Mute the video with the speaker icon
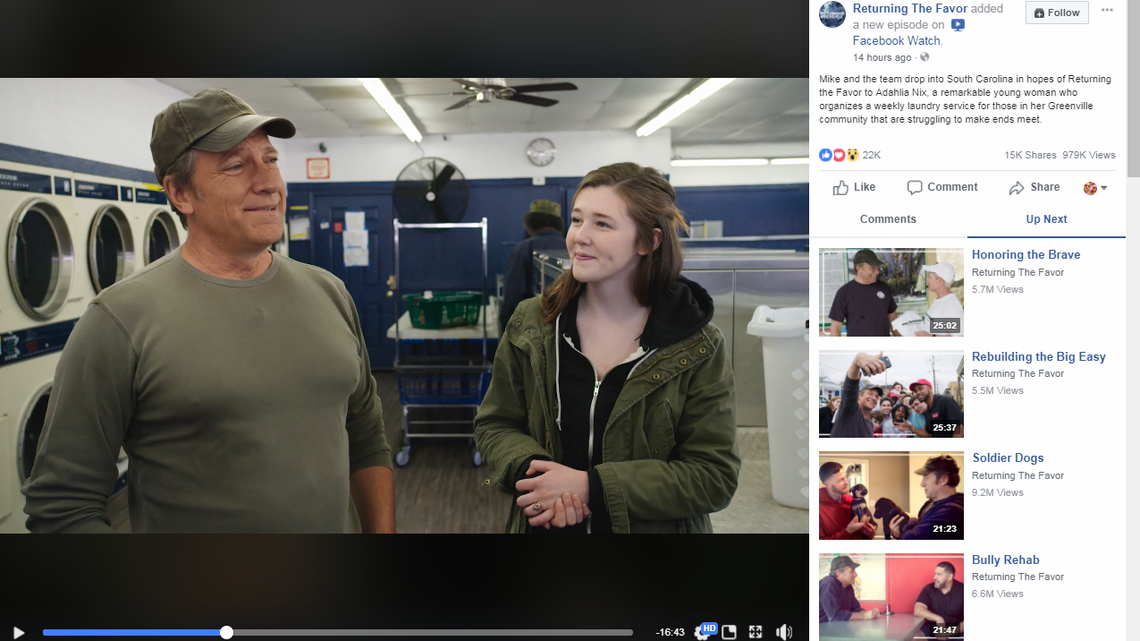The width and height of the screenshot is (1140, 641). click(784, 632)
